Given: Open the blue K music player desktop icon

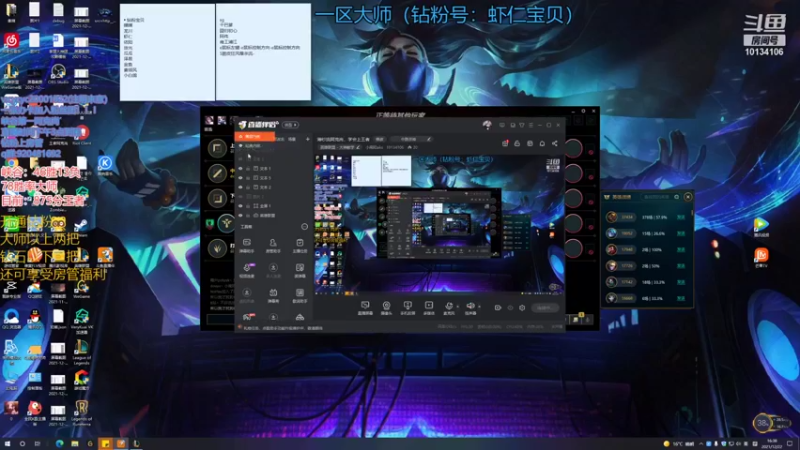Looking at the screenshot, I should [105, 163].
